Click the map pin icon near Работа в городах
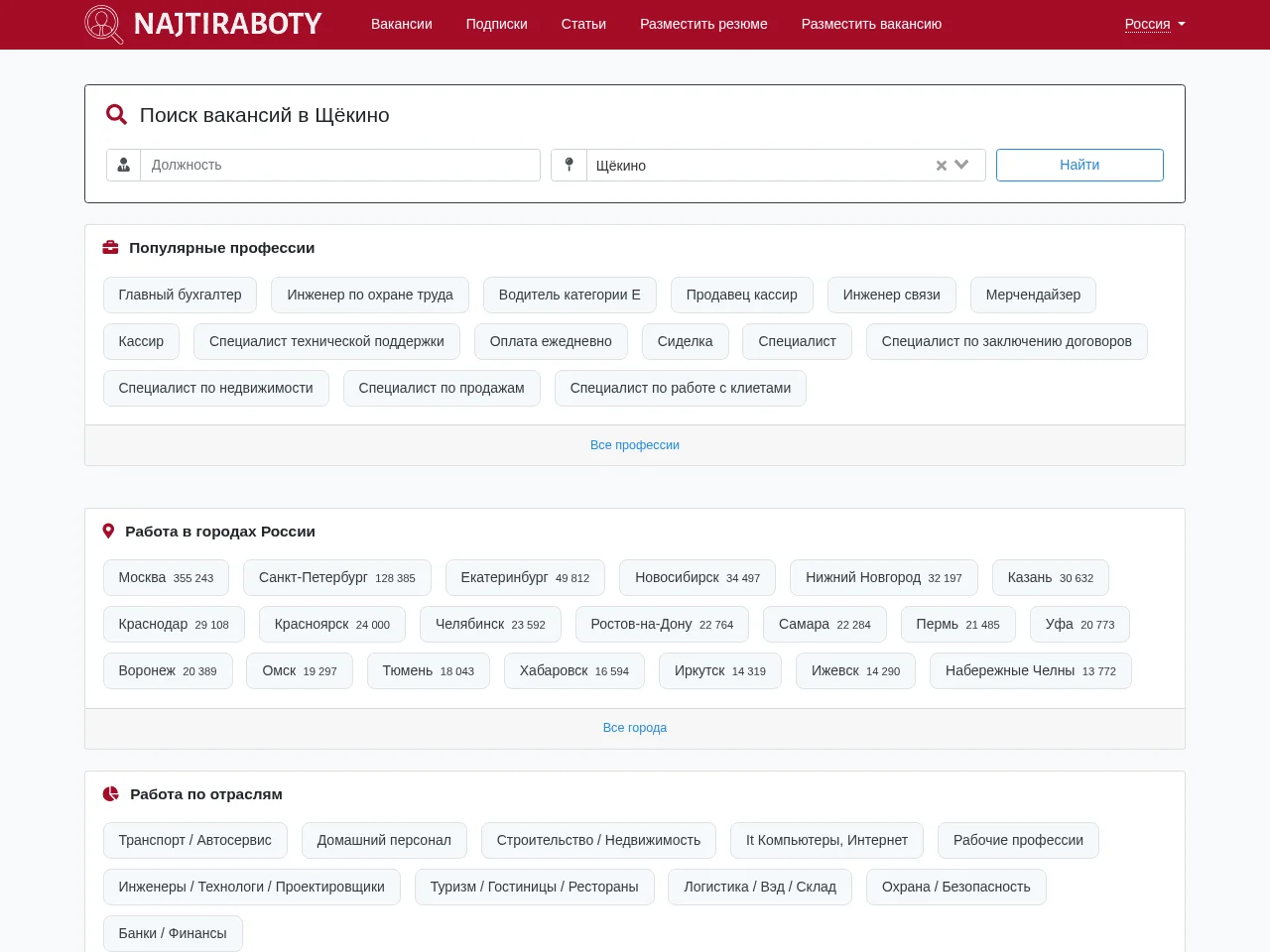Screen dimensions: 1270x952 click(x=109, y=532)
